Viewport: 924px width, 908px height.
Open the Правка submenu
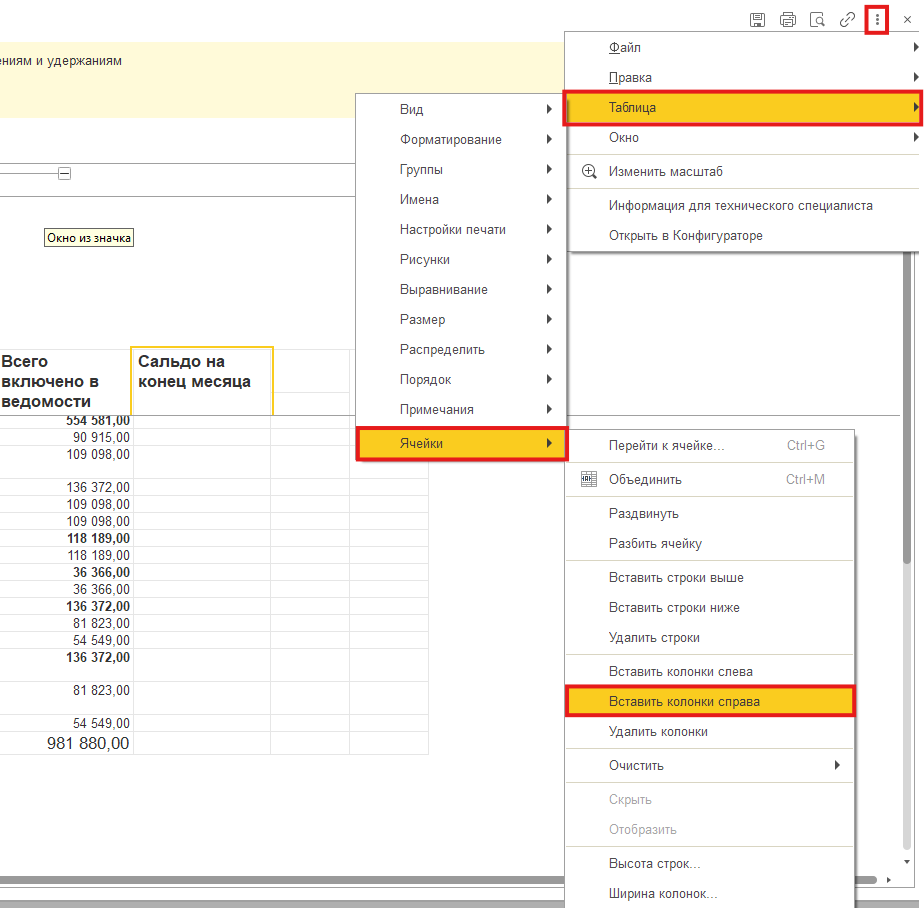(744, 77)
